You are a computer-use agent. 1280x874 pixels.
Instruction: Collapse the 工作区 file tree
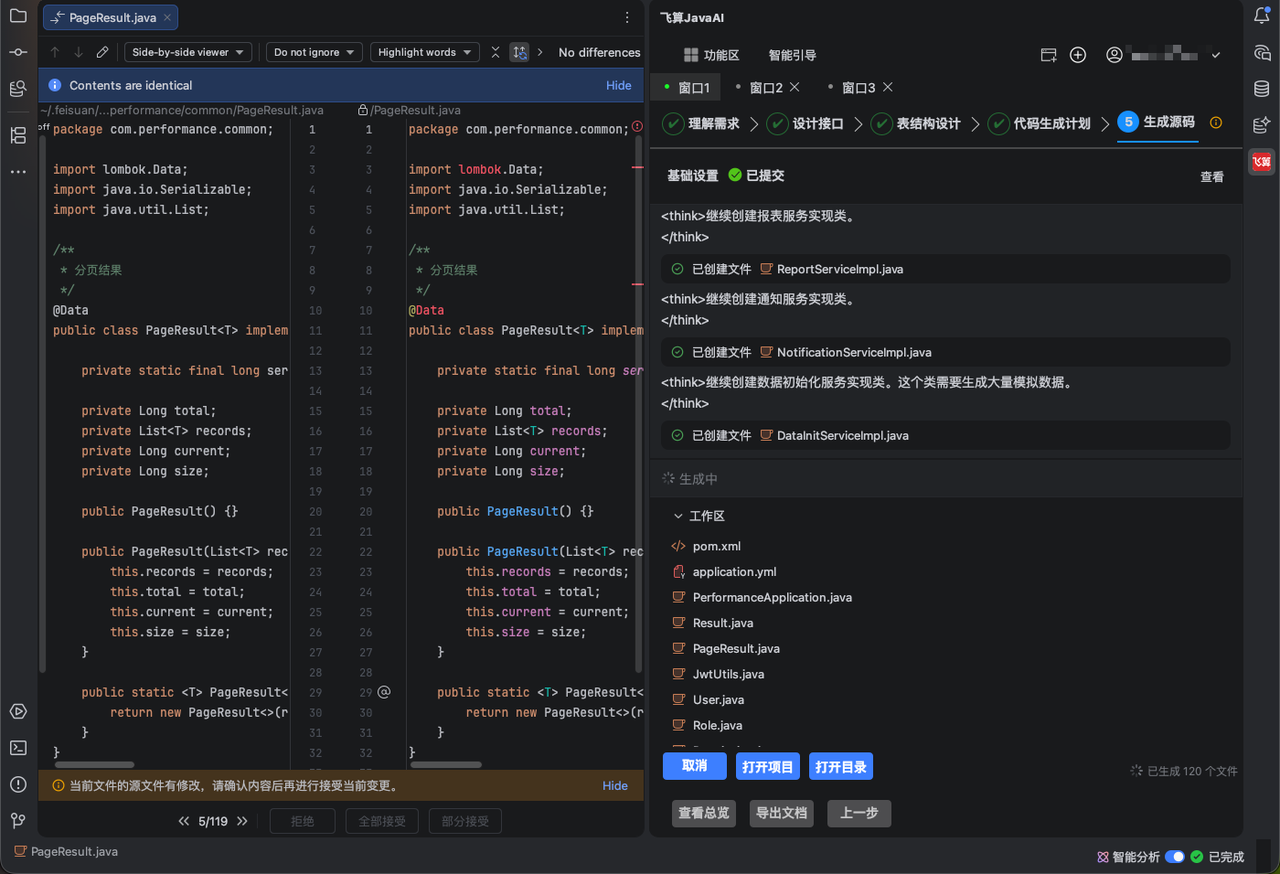[x=679, y=516]
